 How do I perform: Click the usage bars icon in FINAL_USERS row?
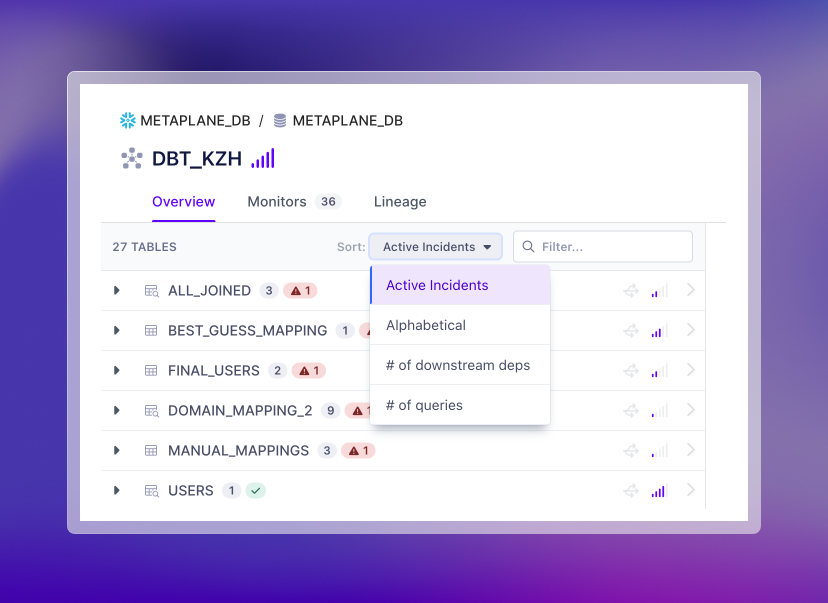[x=660, y=371]
